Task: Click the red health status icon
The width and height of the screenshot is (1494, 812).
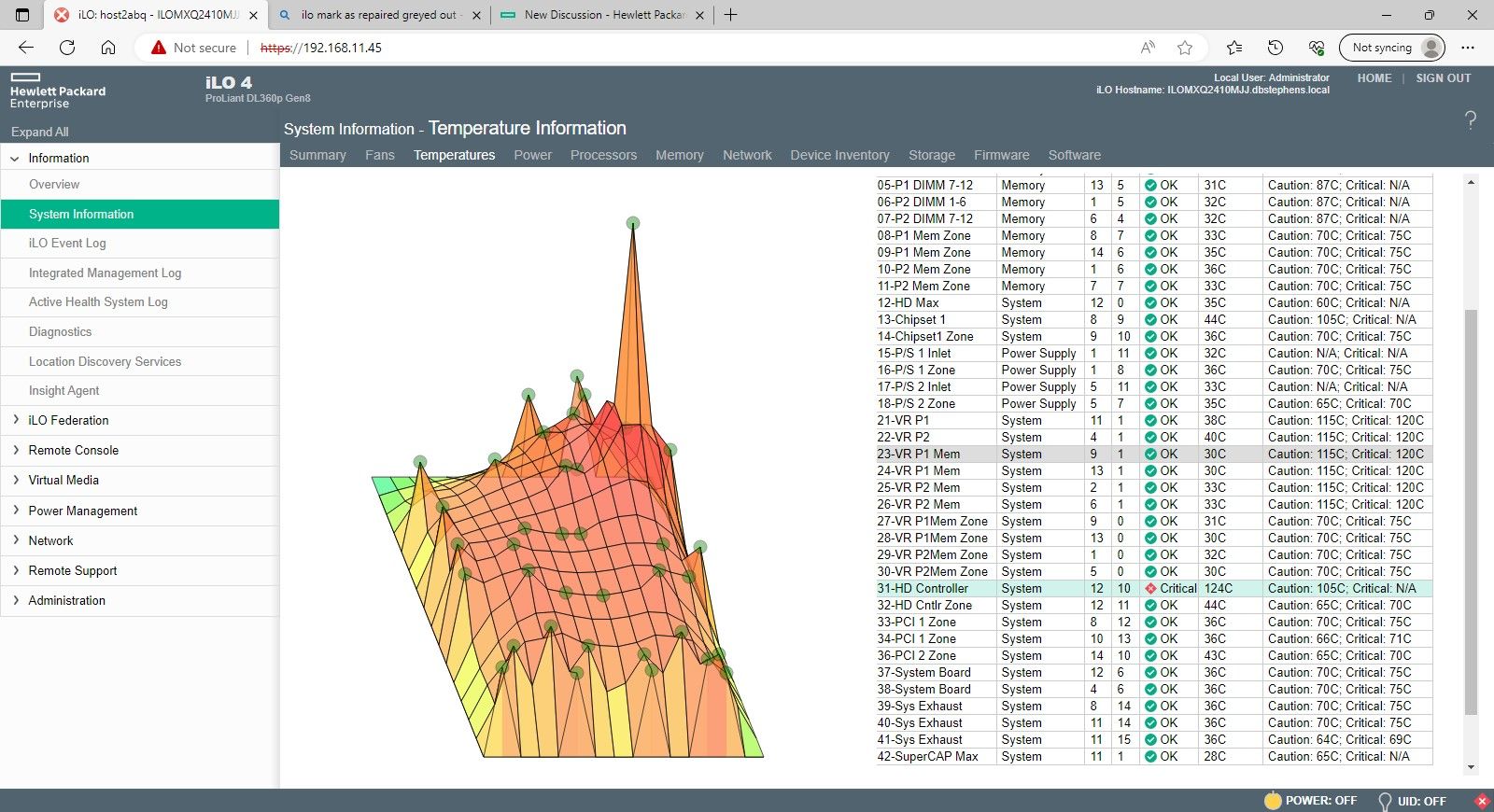Action: (1482, 801)
